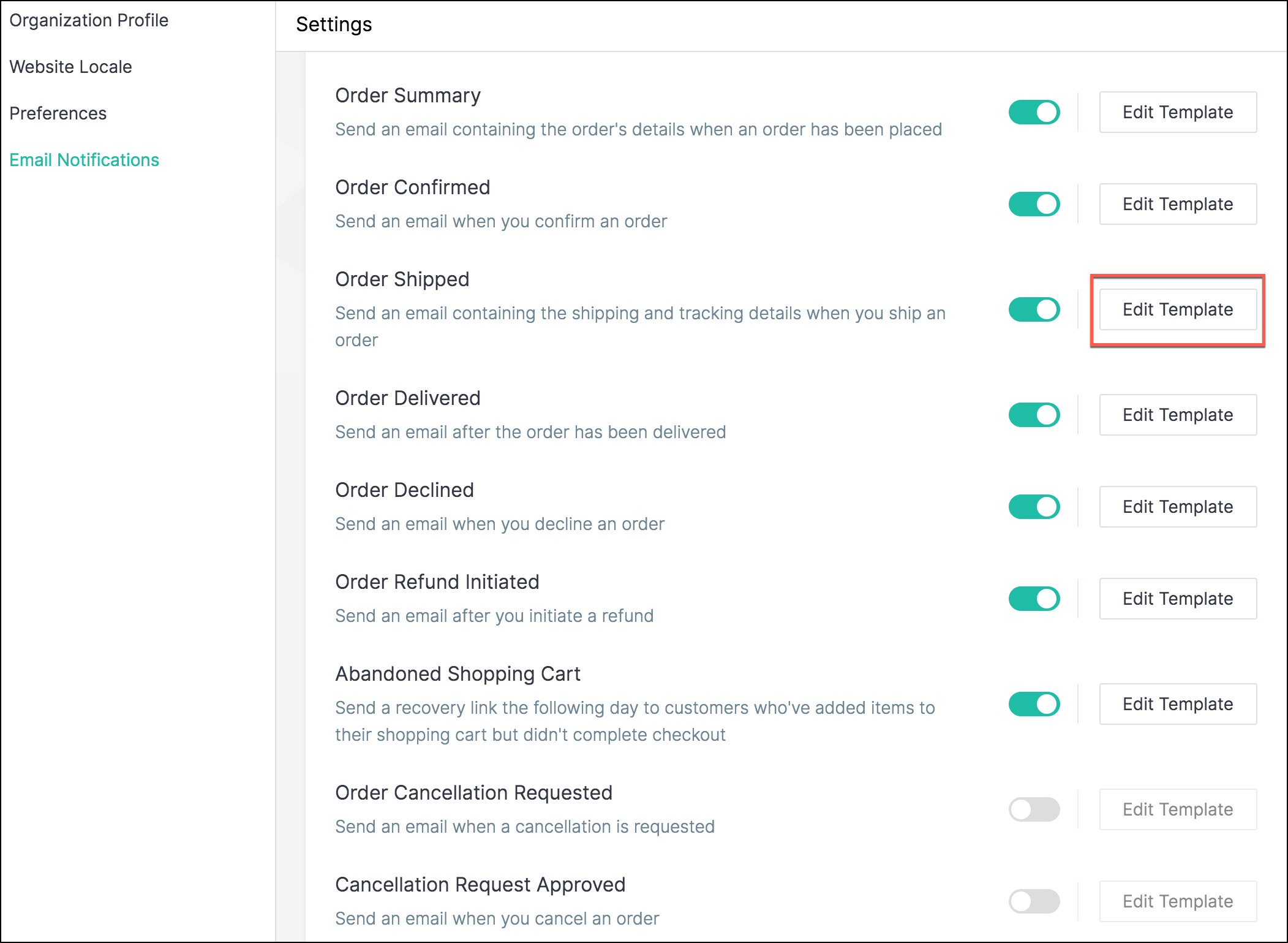Open Email Notifications section
1288x943 pixels.
(85, 161)
